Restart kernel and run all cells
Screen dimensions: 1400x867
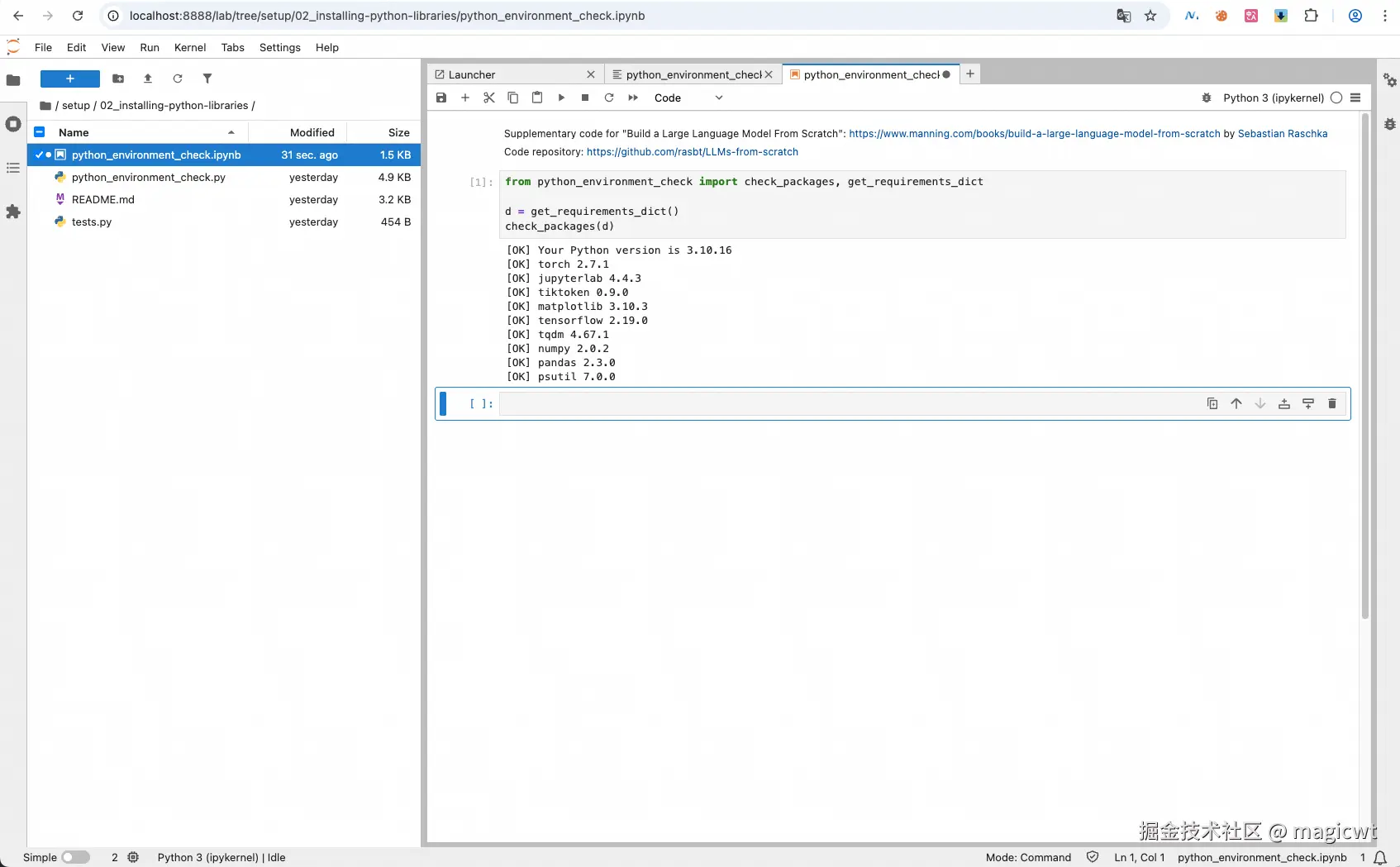633,98
